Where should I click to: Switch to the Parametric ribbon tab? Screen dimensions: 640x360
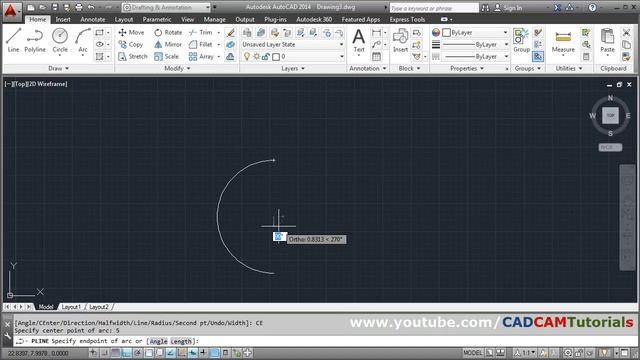pos(157,19)
